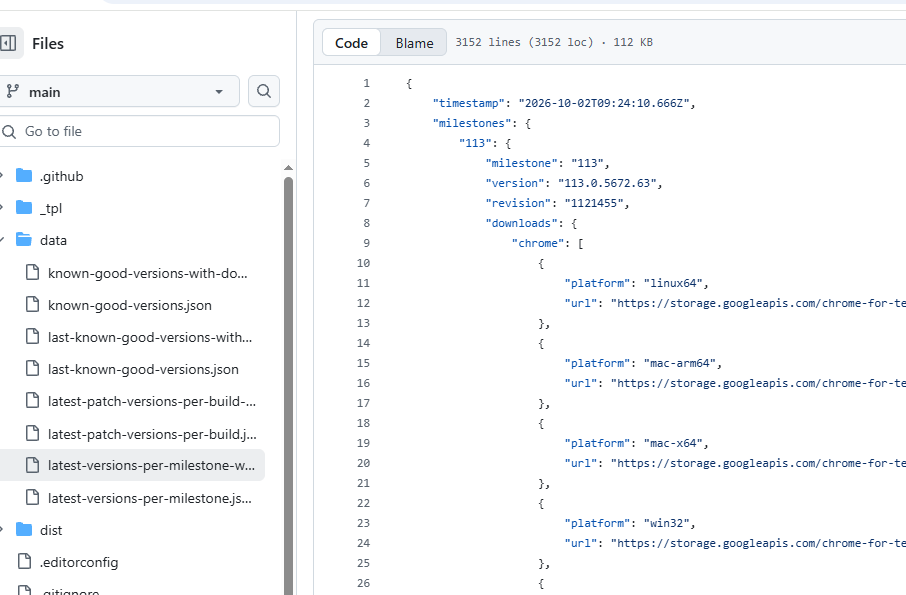Click the "win32" platform value

pyautogui.click(x=666, y=523)
